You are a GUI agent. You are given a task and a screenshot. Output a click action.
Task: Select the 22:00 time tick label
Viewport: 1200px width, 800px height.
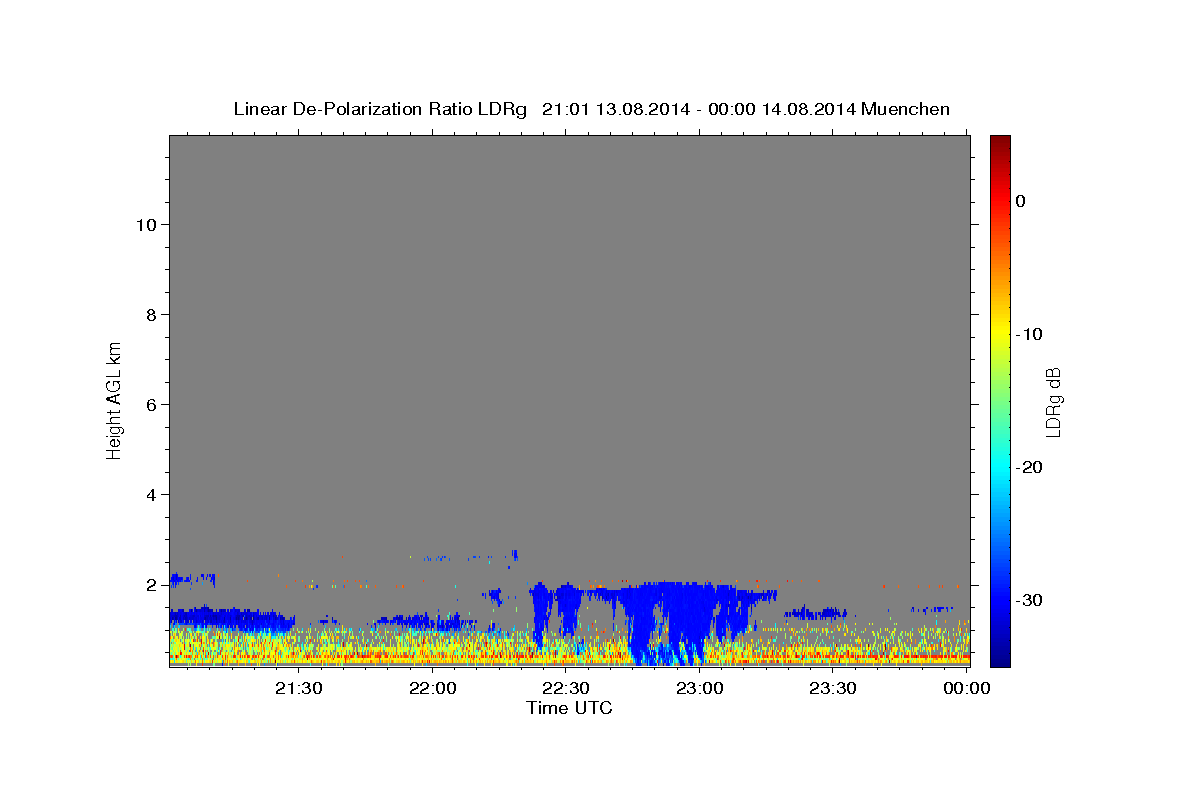(433, 688)
